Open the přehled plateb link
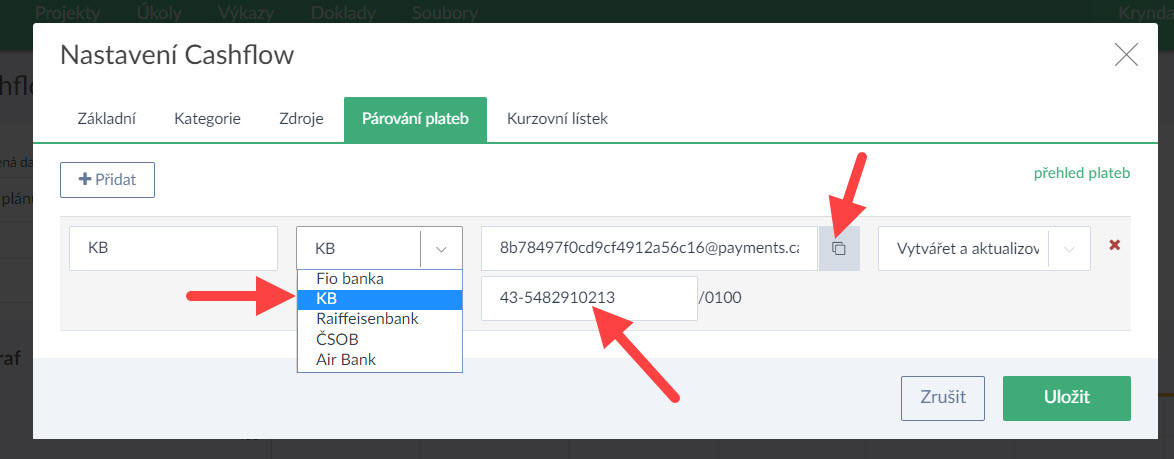The height and width of the screenshot is (459, 1174). pos(1081,173)
